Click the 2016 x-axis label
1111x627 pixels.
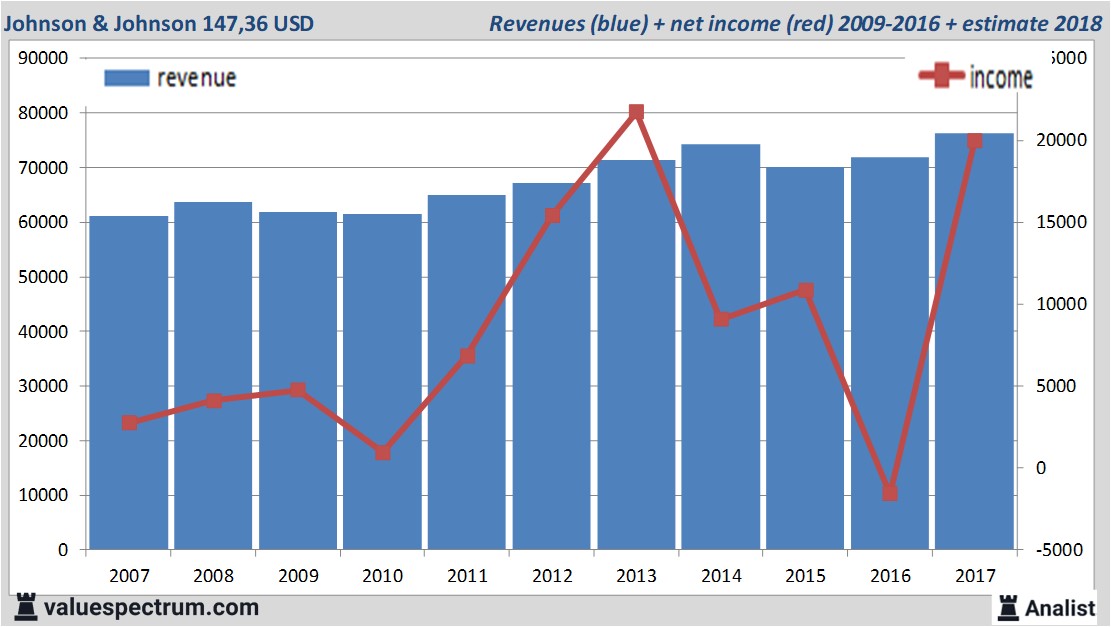[890, 575]
